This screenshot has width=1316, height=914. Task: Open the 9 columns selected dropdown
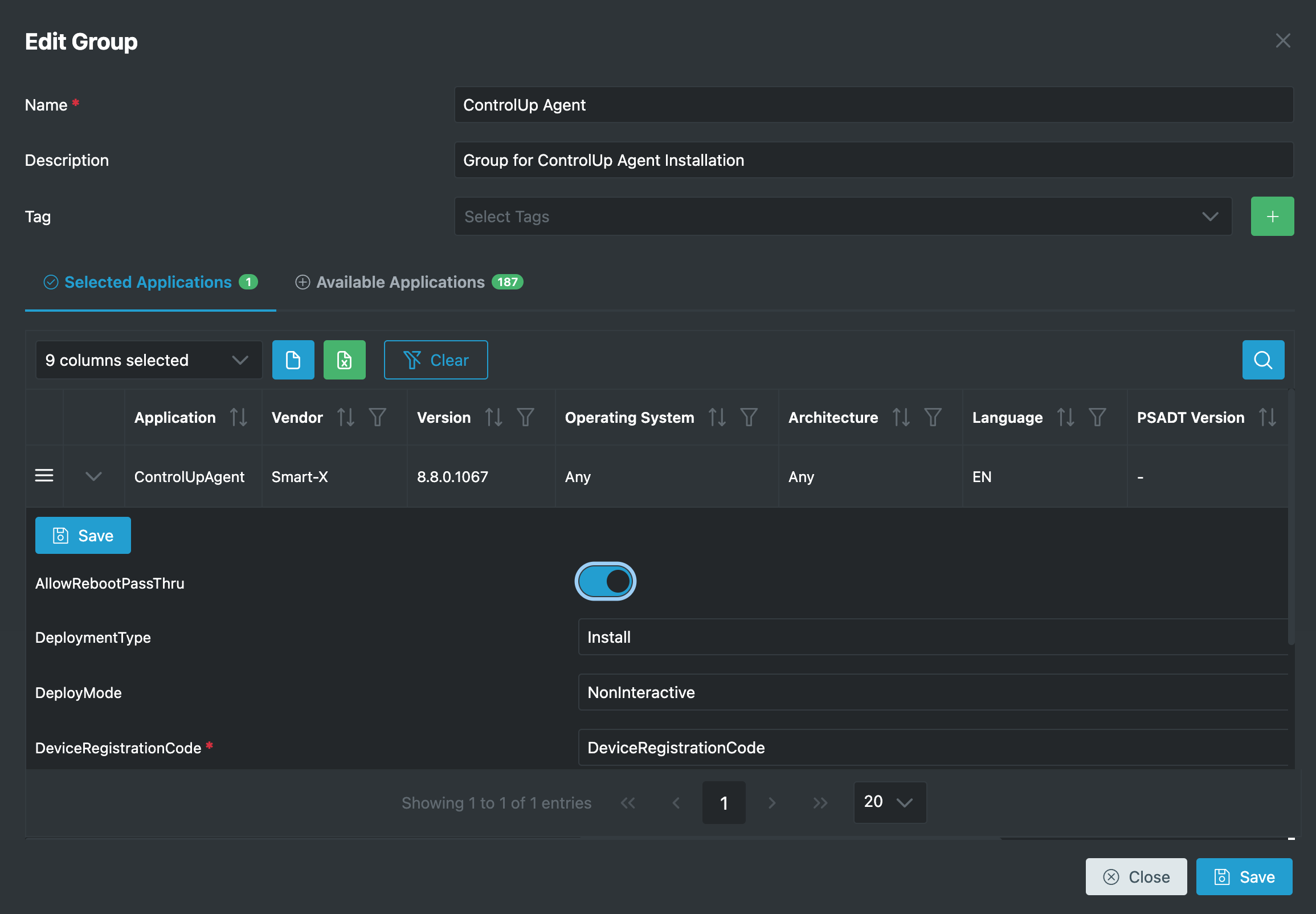coord(149,360)
